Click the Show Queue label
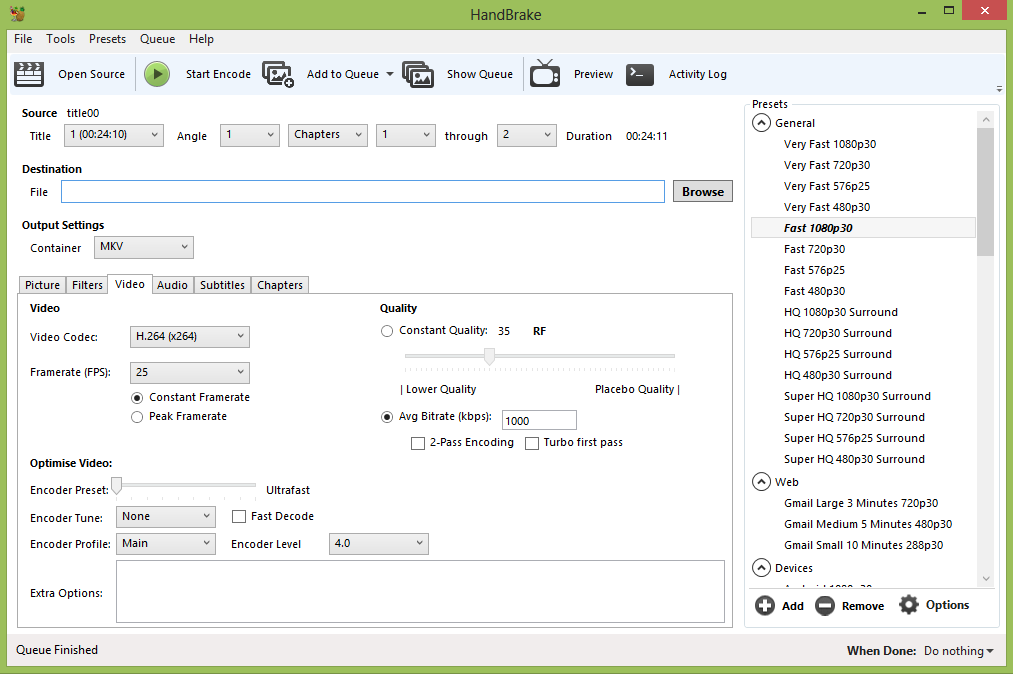The width and height of the screenshot is (1013, 674). (480, 74)
